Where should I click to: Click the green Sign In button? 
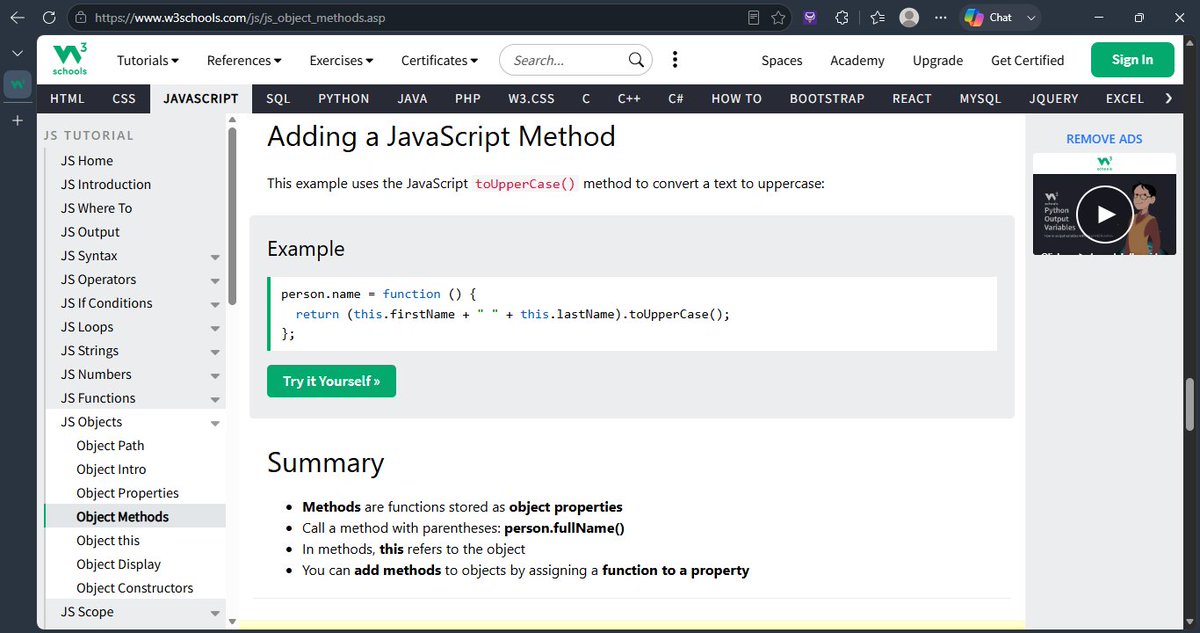pyautogui.click(x=1132, y=60)
